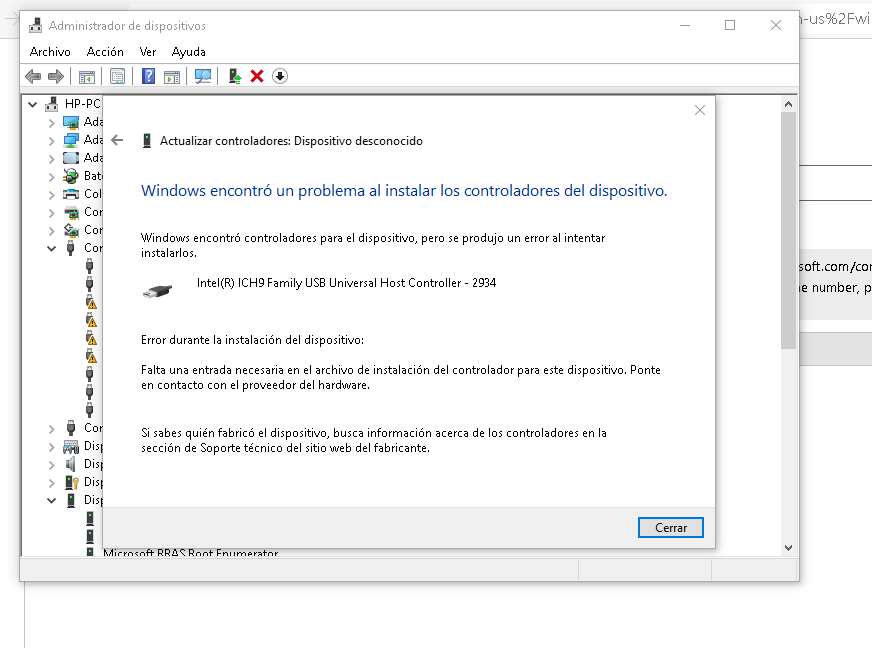This screenshot has height=648, width=872.
Task: Open the Properties toolbar icon
Action: pos(117,76)
